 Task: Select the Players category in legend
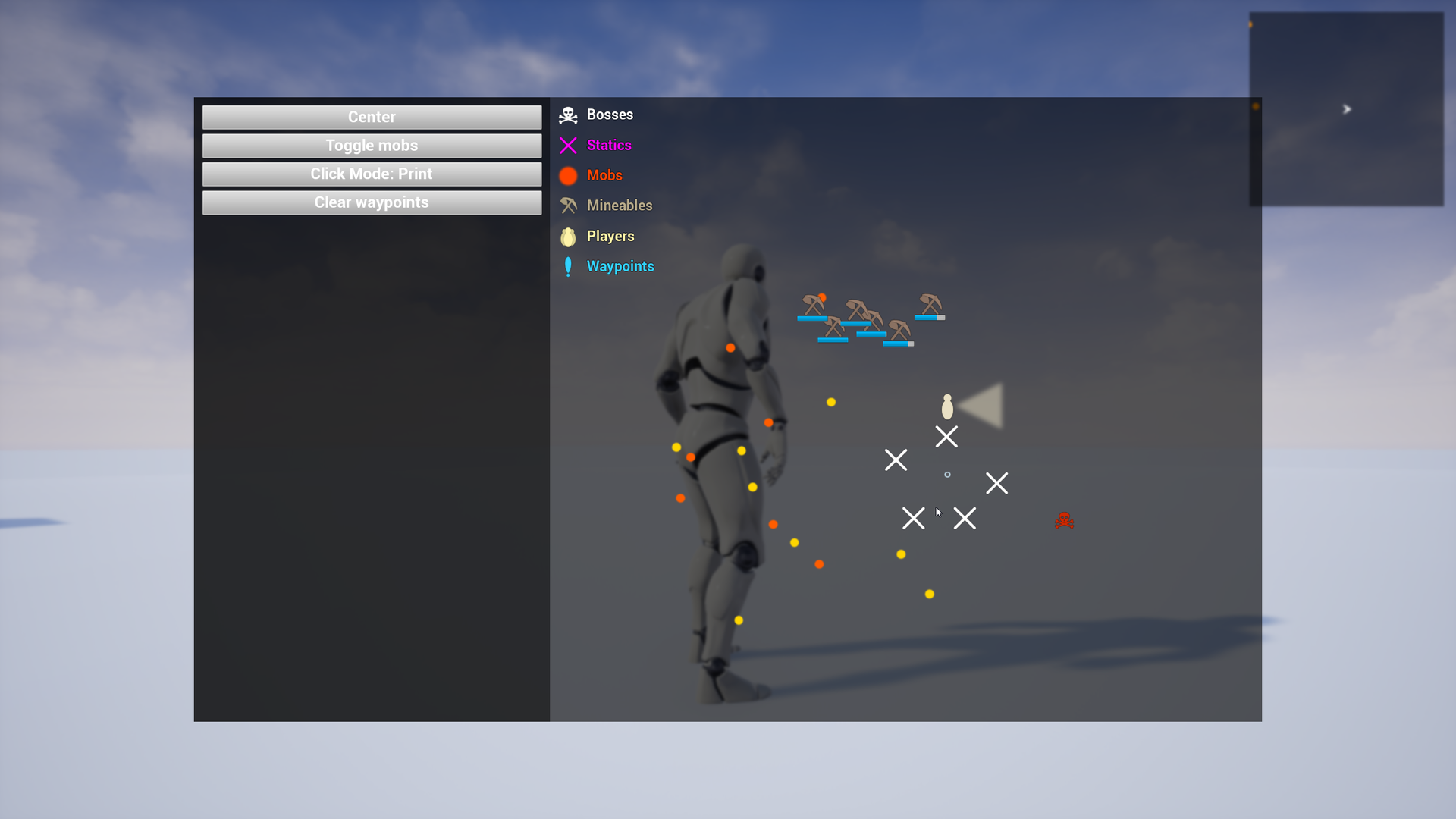tap(610, 235)
